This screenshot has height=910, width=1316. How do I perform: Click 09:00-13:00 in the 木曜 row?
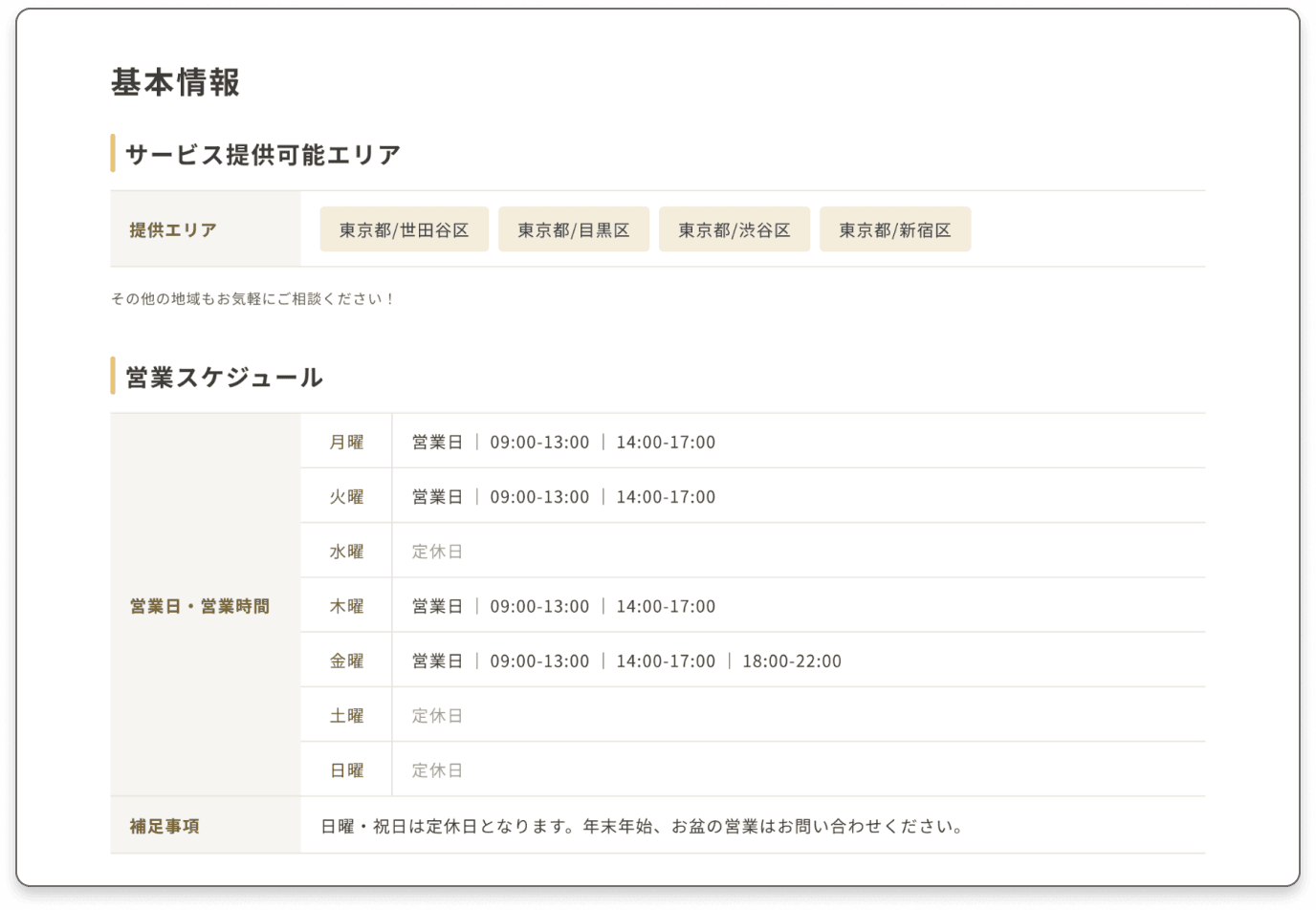click(x=539, y=606)
